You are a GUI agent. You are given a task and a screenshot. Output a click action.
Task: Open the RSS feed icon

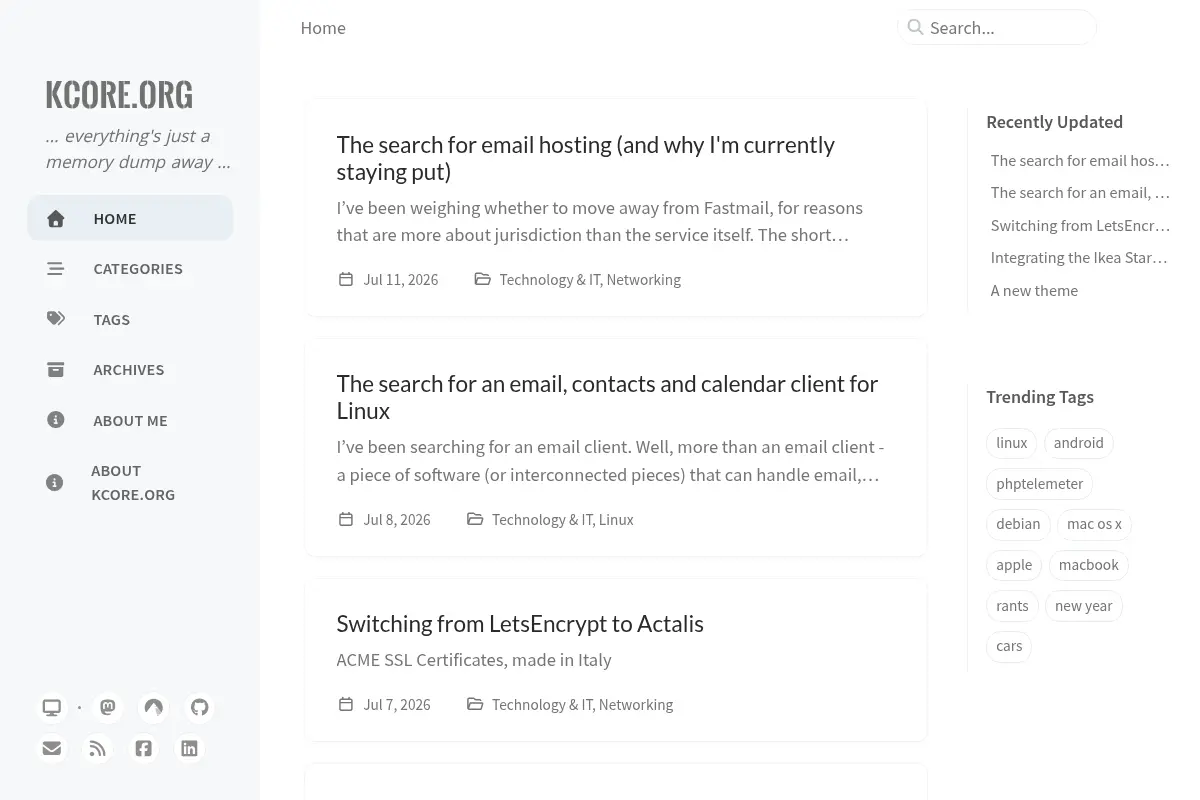pyautogui.click(x=97, y=748)
